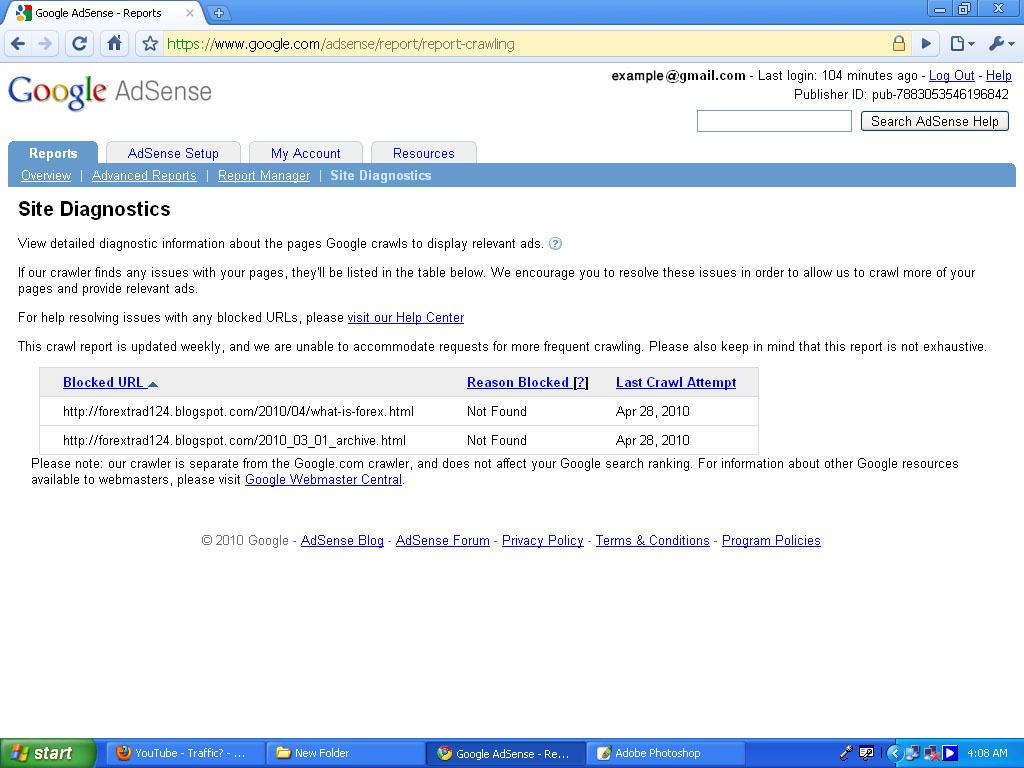1024x768 pixels.
Task: Click the Google AdSense logo
Action: tap(110, 92)
